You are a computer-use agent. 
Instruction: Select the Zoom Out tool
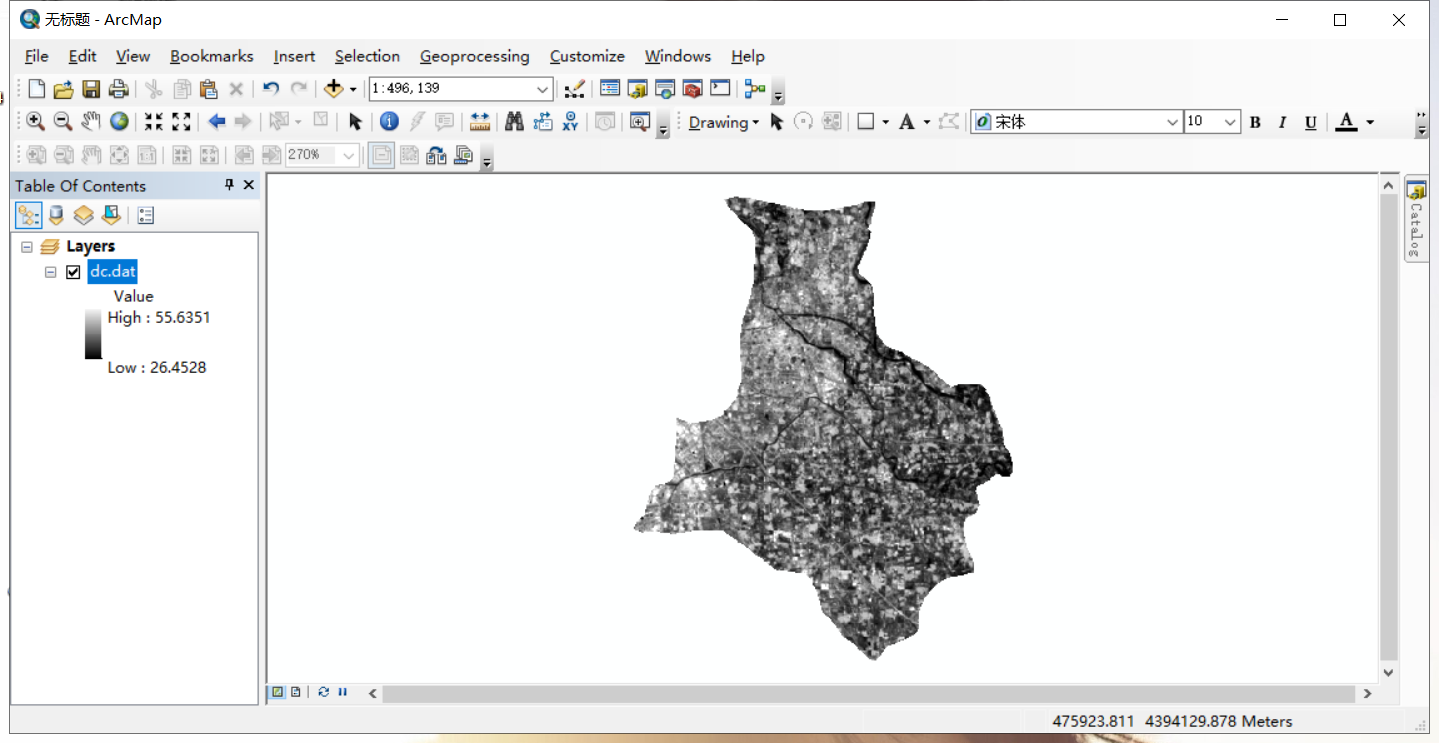tap(63, 122)
